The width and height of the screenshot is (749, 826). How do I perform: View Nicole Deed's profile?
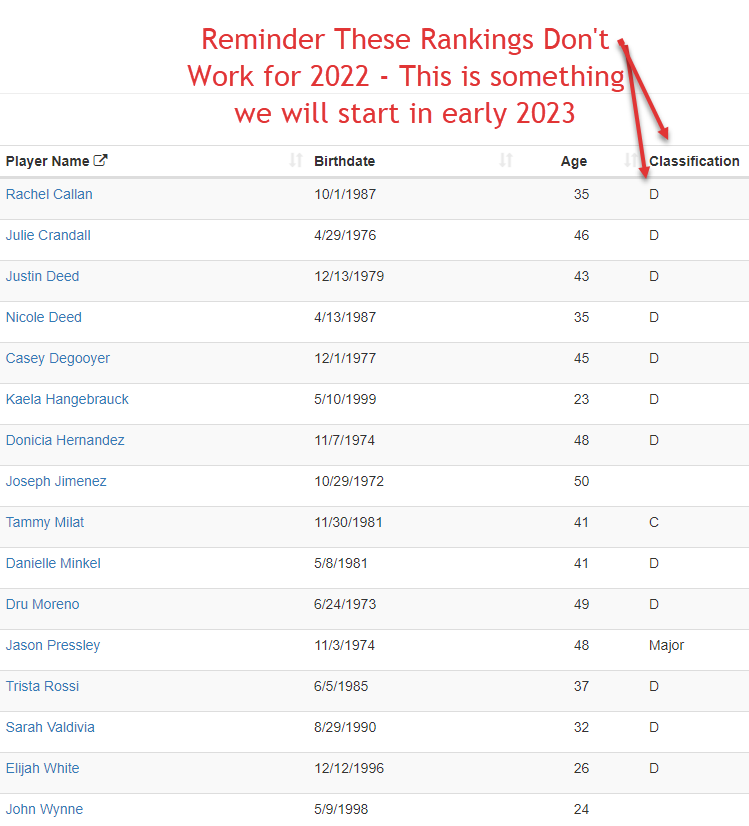(44, 317)
